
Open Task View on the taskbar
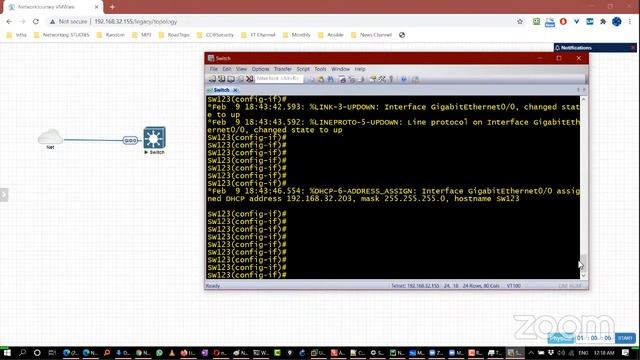(52, 353)
